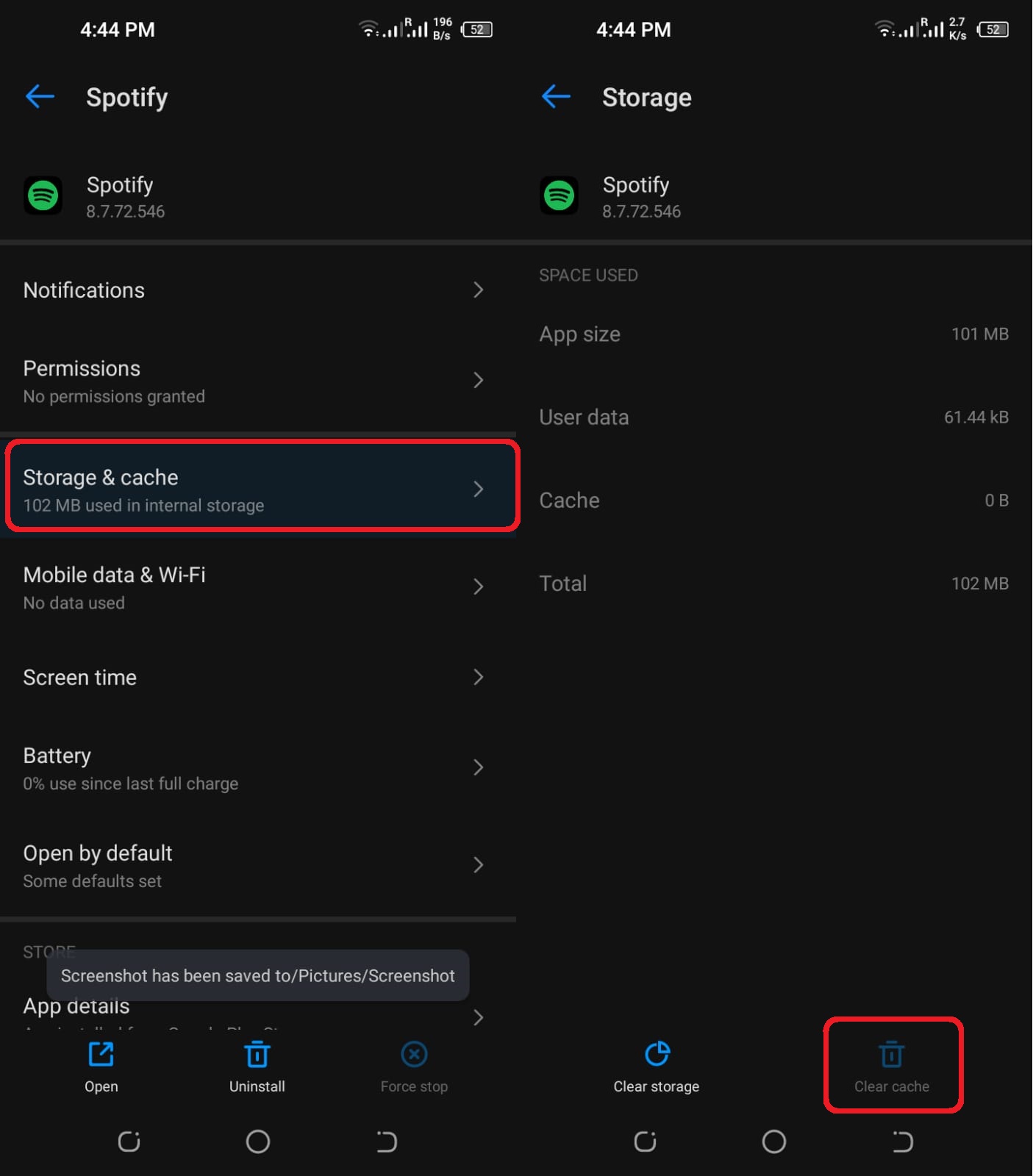
Task: Tap the chevron next to Permissions
Action: click(x=479, y=380)
